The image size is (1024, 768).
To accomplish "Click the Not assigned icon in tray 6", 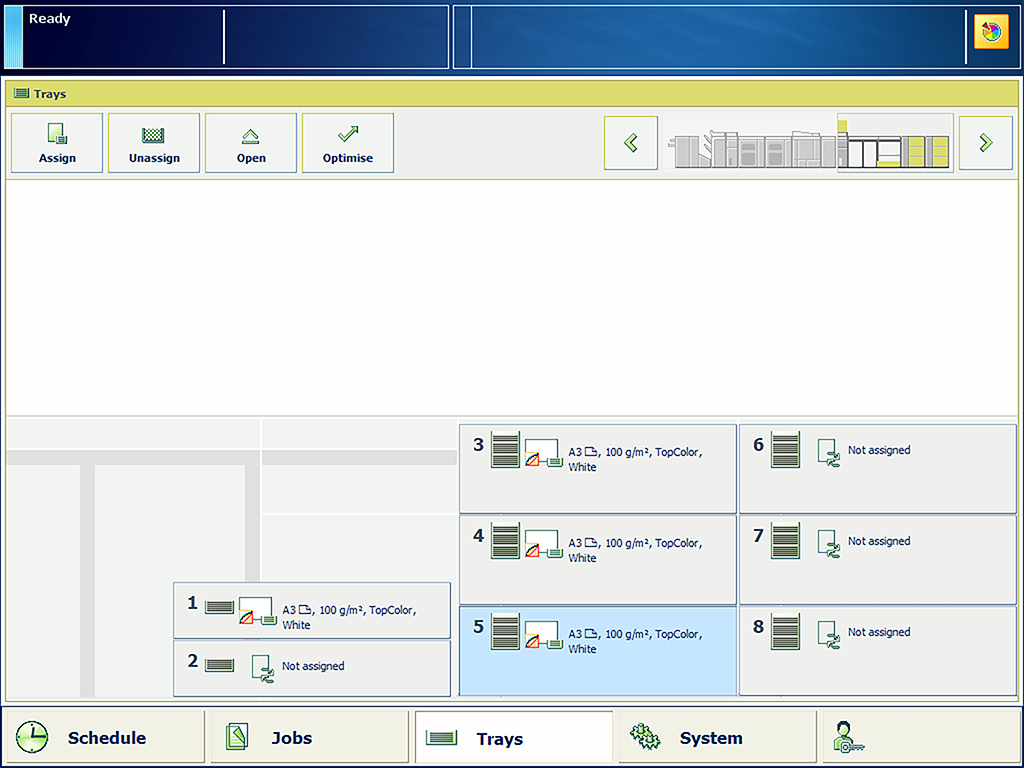I will pos(827,452).
